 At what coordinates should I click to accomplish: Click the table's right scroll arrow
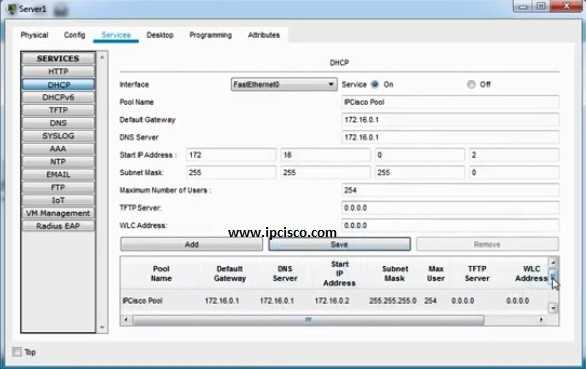[541, 320]
